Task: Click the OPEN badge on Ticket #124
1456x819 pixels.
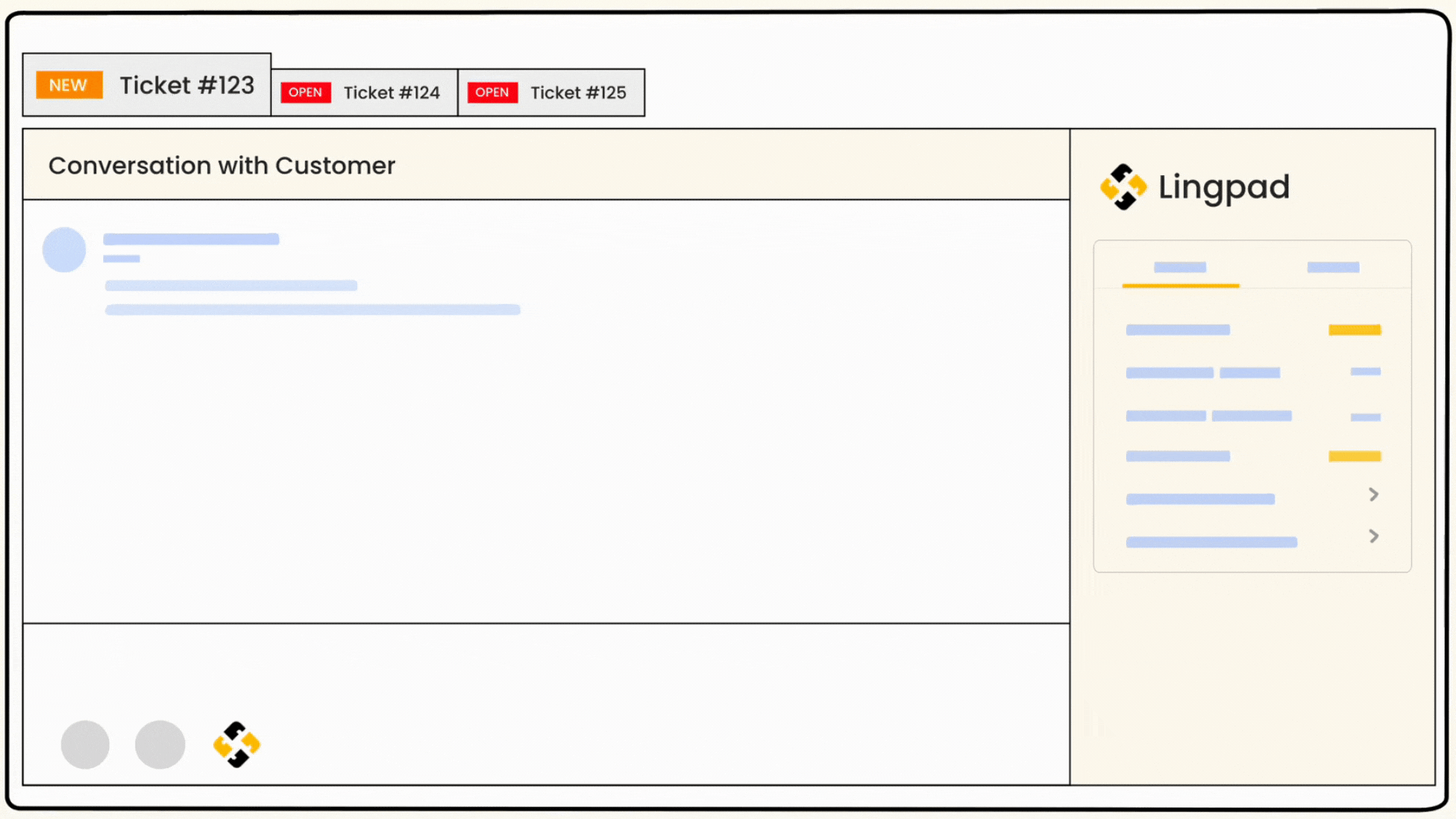Action: pos(306,93)
